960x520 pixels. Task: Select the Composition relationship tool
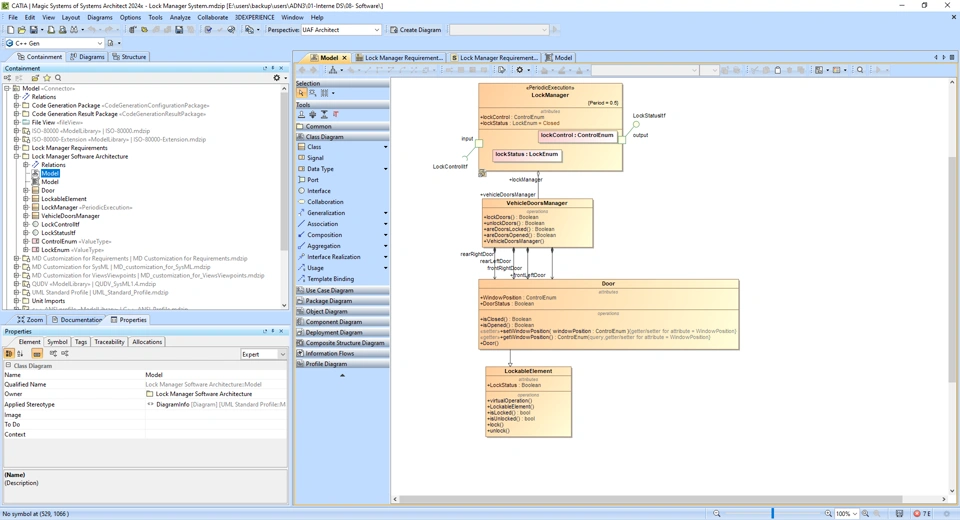pyautogui.click(x=323, y=235)
